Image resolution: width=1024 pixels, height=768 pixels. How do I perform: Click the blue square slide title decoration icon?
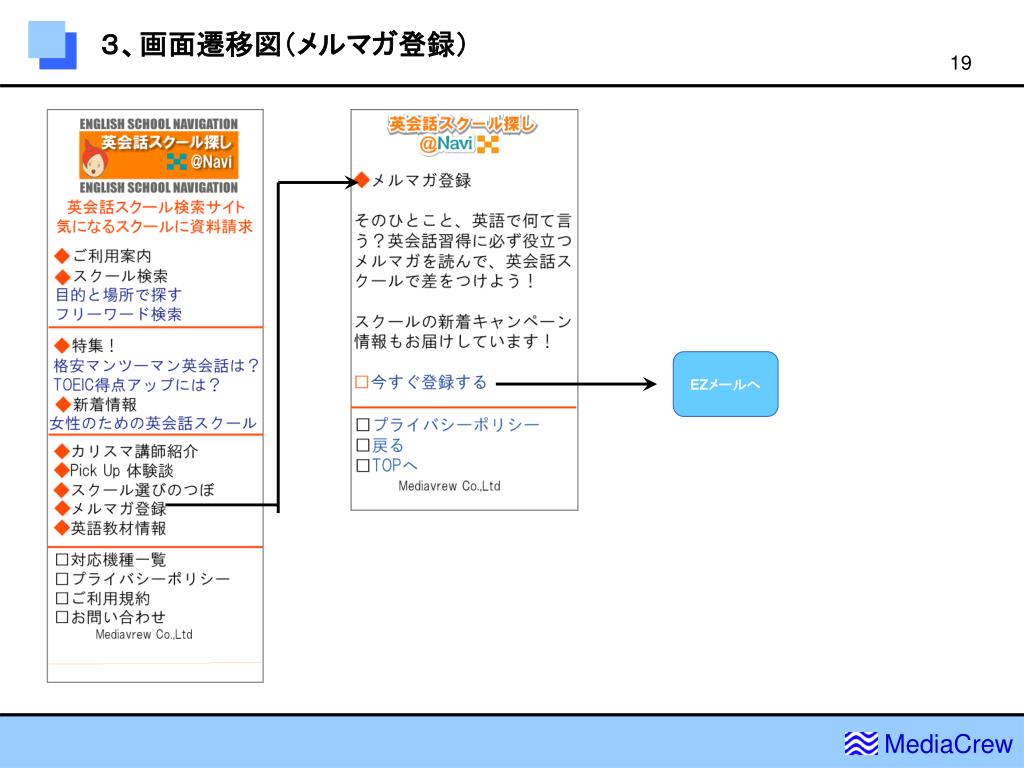point(52,45)
